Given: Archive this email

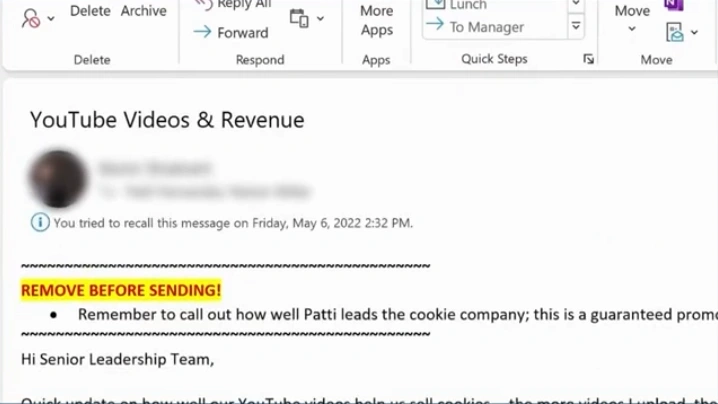Looking at the screenshot, I should pos(143,11).
